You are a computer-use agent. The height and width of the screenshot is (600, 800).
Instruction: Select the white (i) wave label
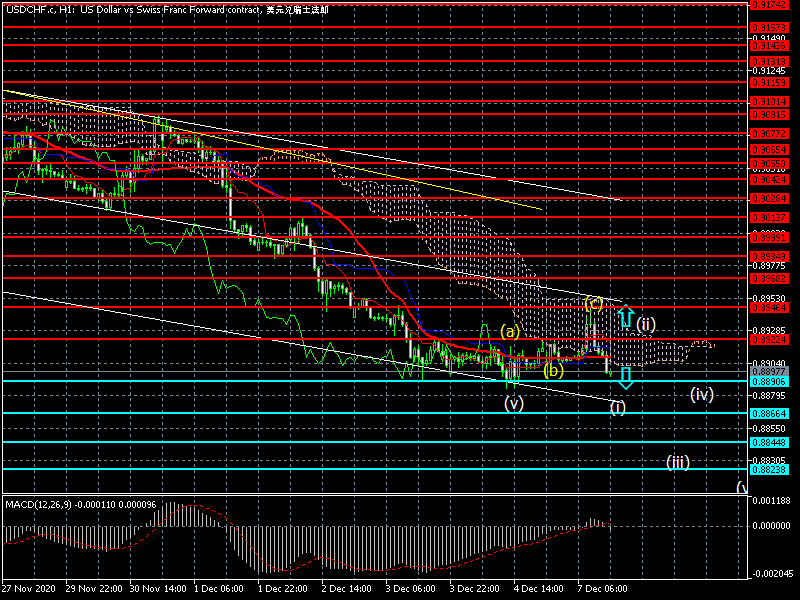coord(617,407)
